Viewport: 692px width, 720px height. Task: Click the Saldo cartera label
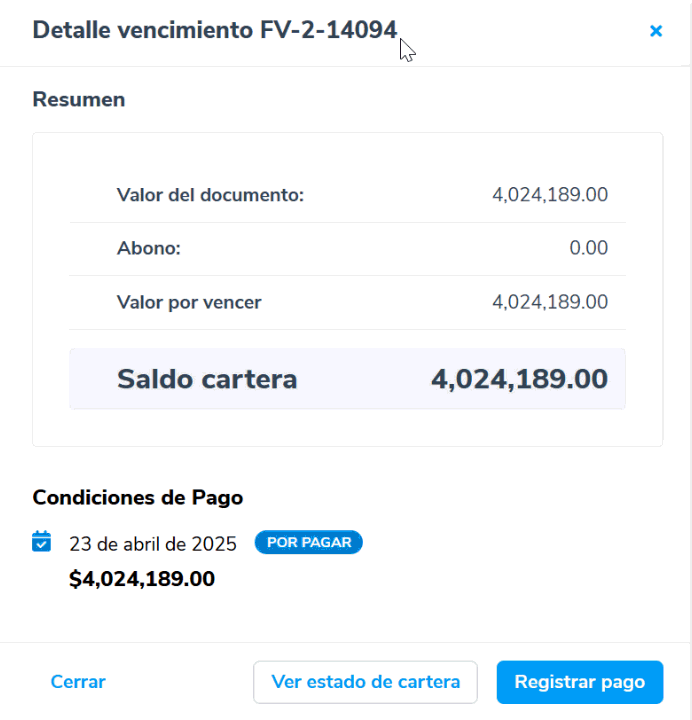pyautogui.click(x=206, y=379)
